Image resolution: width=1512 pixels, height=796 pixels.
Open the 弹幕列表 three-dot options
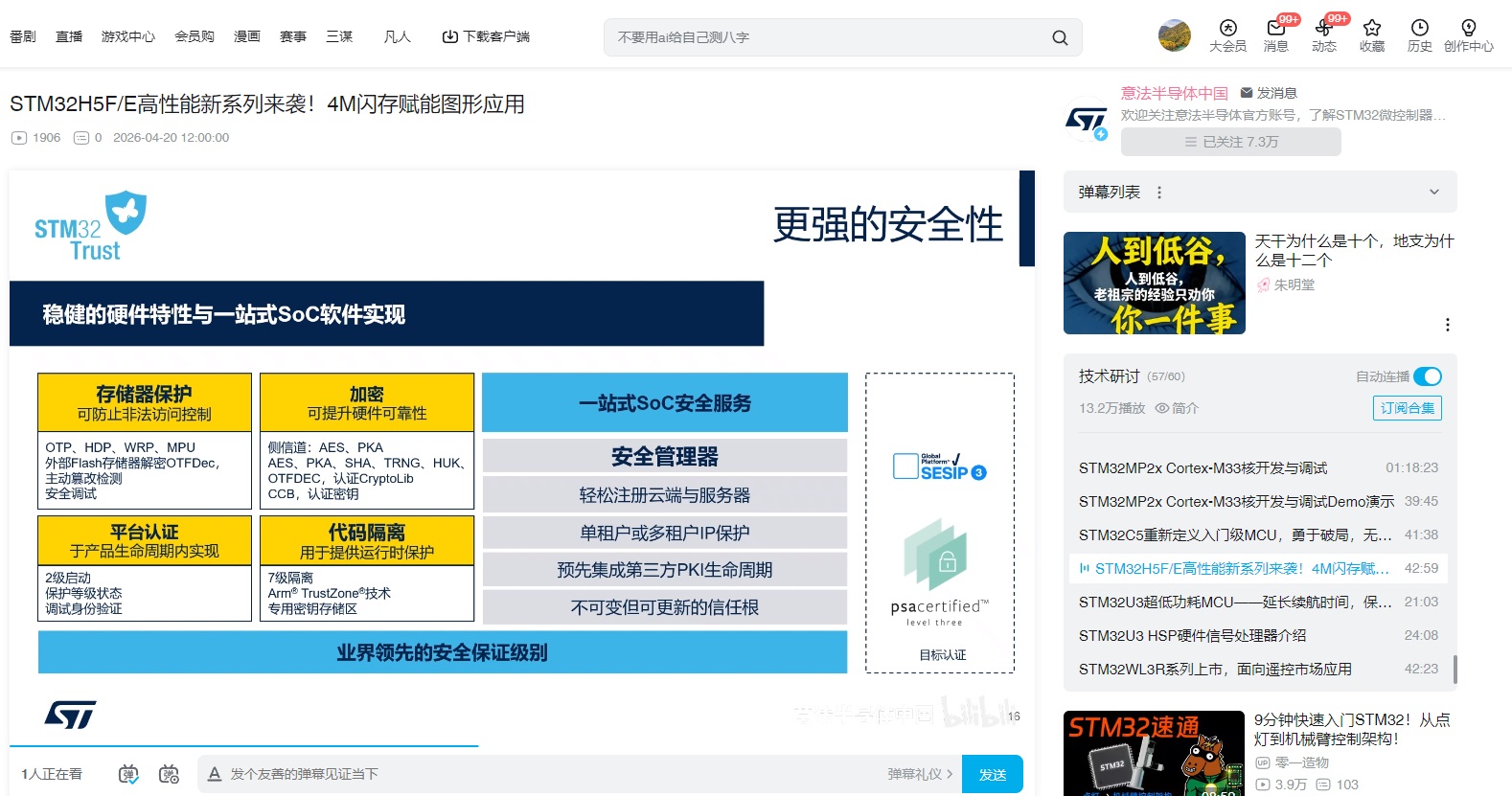pos(1159,193)
